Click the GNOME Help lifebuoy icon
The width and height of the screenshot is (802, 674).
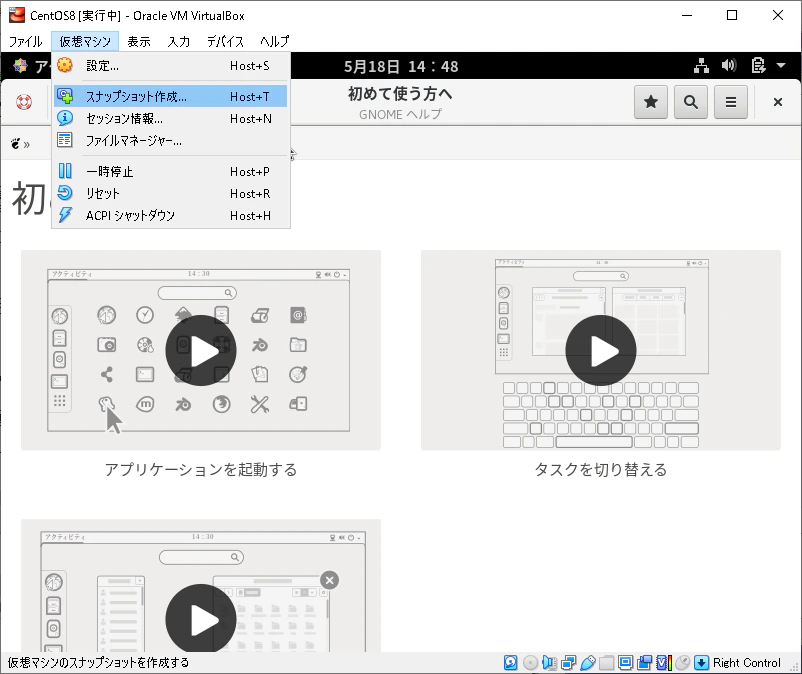(x=24, y=102)
